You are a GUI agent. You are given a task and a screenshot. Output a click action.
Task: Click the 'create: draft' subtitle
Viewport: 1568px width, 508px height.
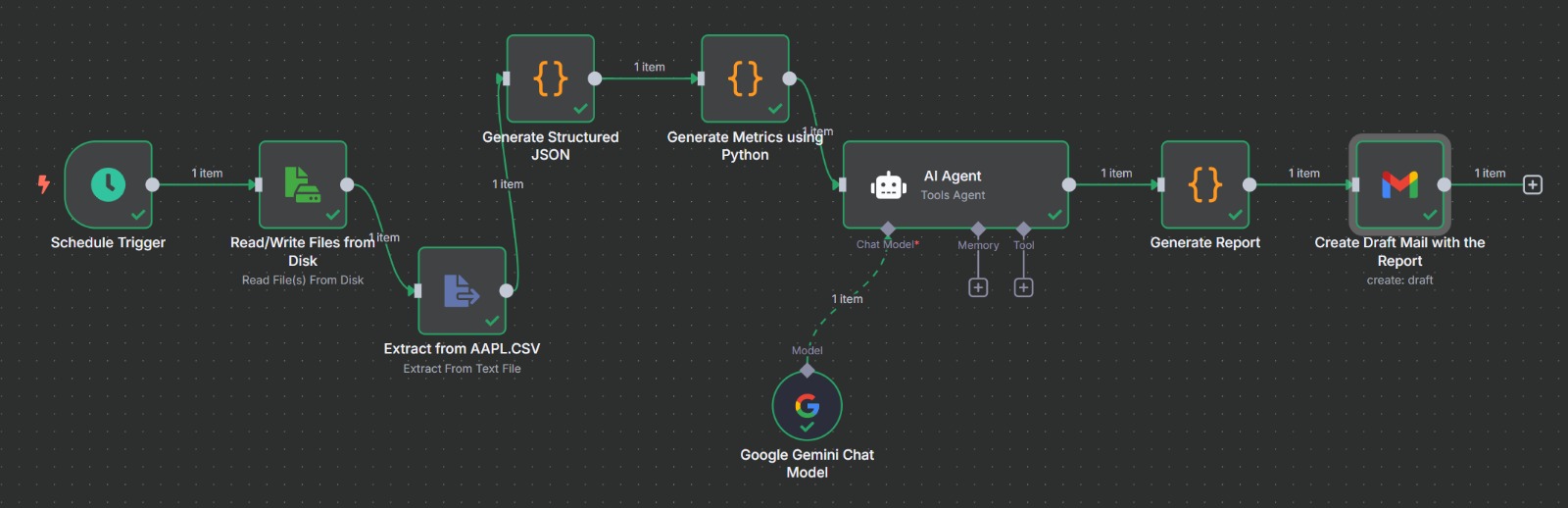point(1399,280)
